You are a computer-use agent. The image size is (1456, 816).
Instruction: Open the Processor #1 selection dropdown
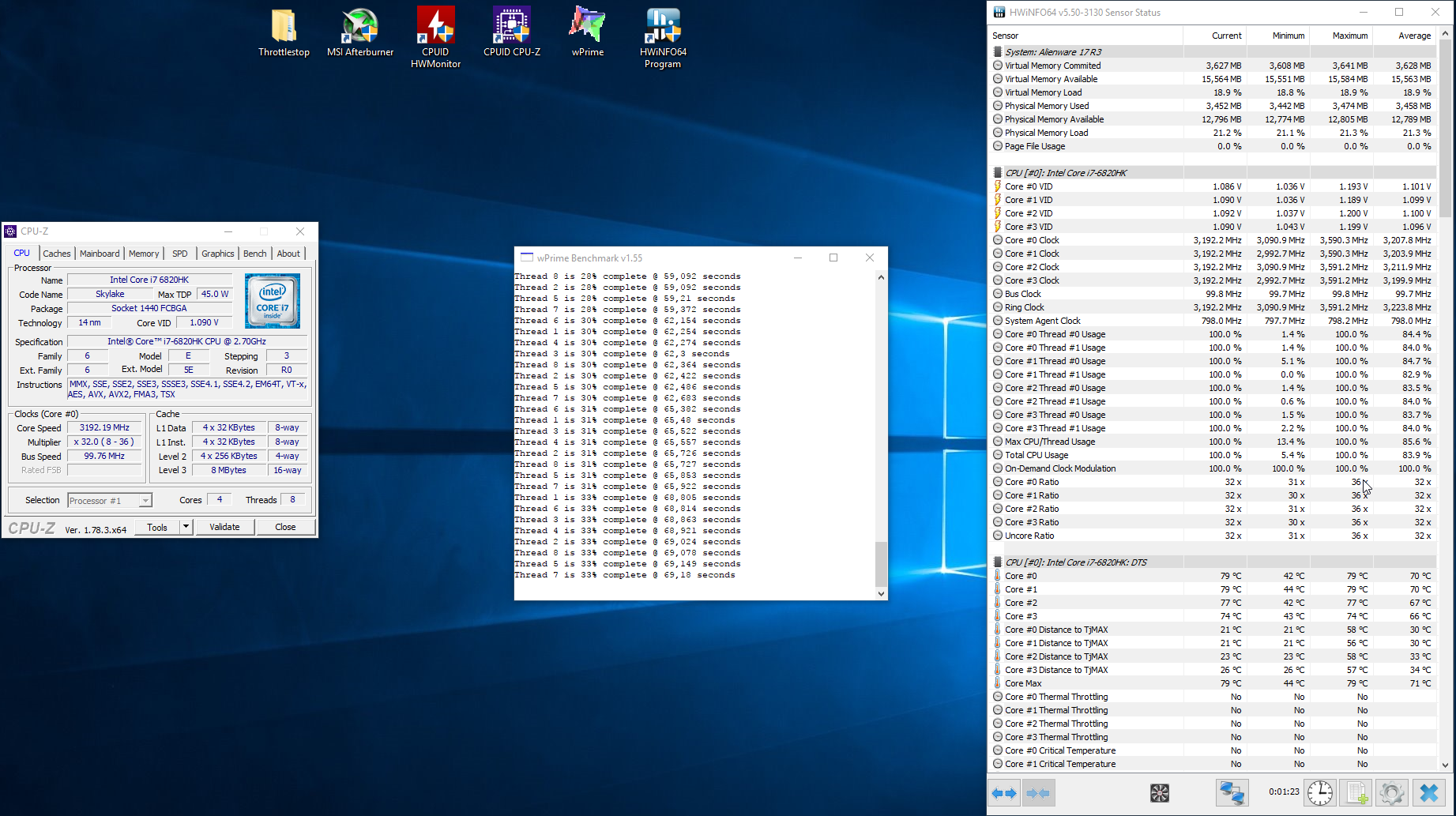[x=145, y=501]
